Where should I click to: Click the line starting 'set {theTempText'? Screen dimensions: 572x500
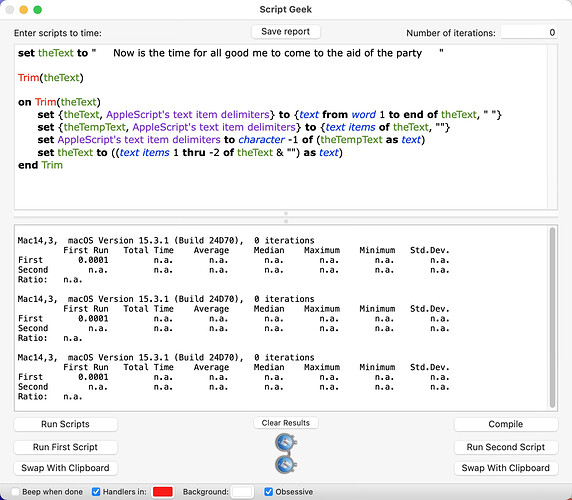244,127
